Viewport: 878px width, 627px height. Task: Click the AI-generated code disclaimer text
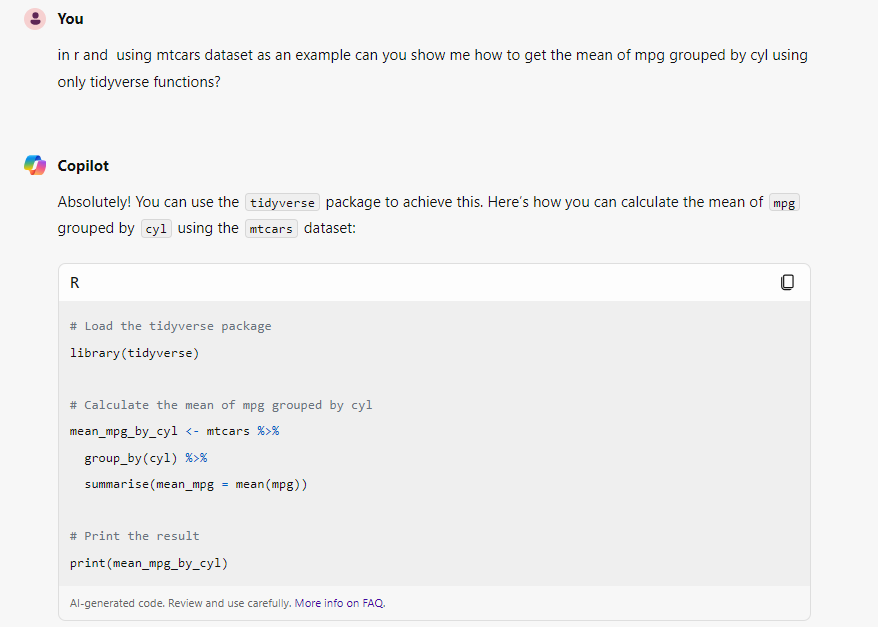pyautogui.click(x=180, y=603)
